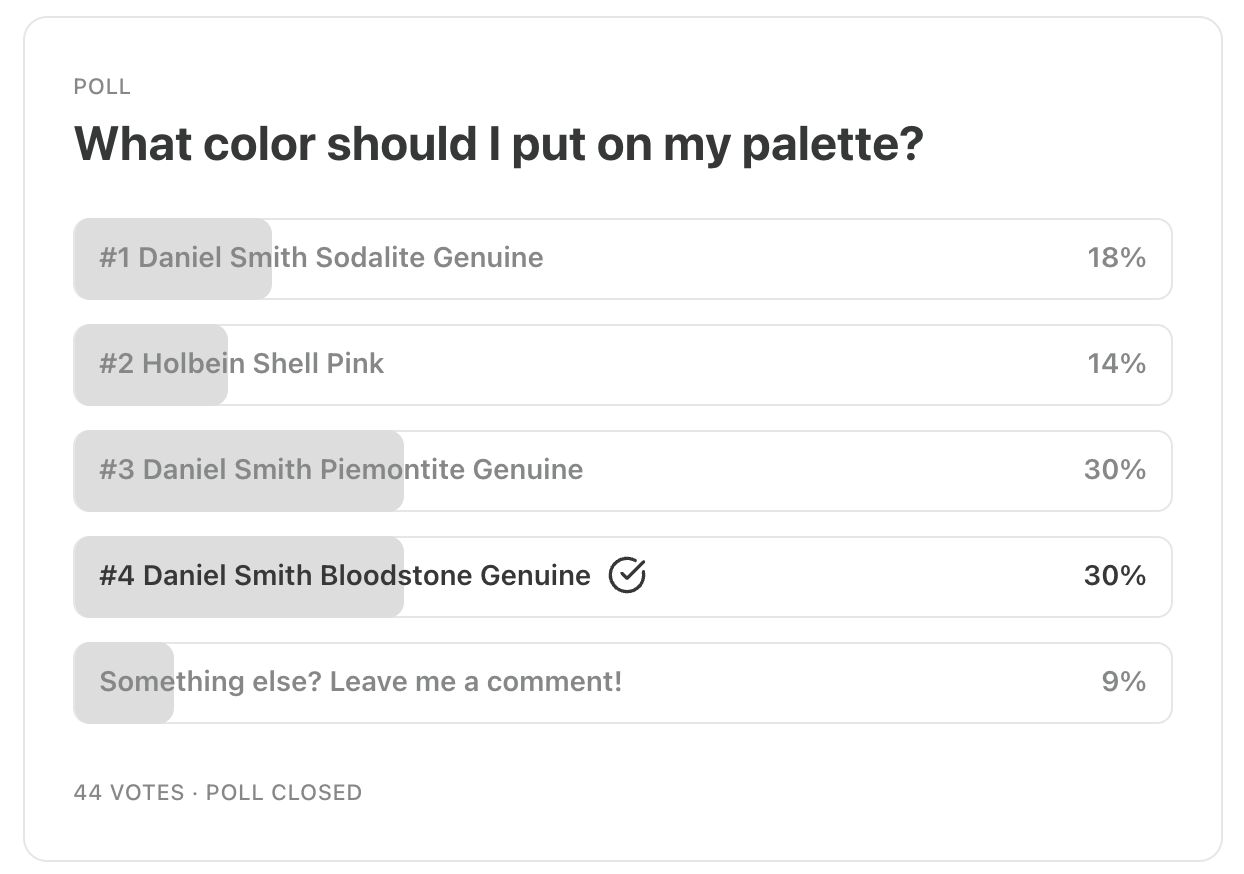
Task: Click the 9% result for Something else
Action: point(1123,682)
